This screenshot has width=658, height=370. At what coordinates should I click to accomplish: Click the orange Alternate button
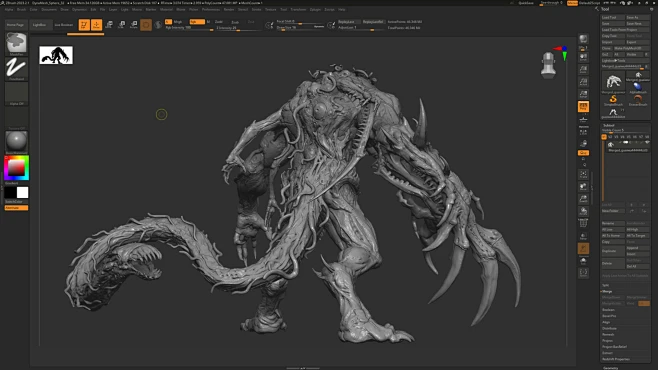16,208
